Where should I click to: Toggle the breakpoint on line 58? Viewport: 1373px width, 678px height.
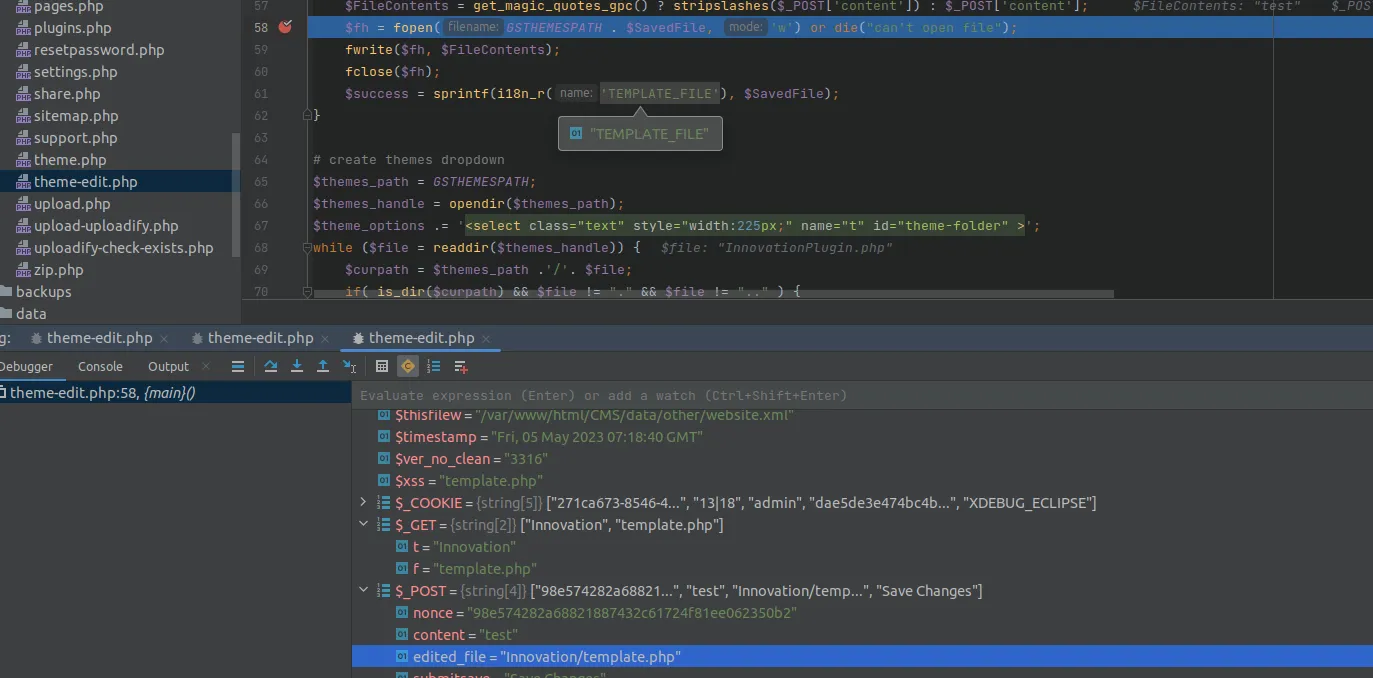pos(284,27)
